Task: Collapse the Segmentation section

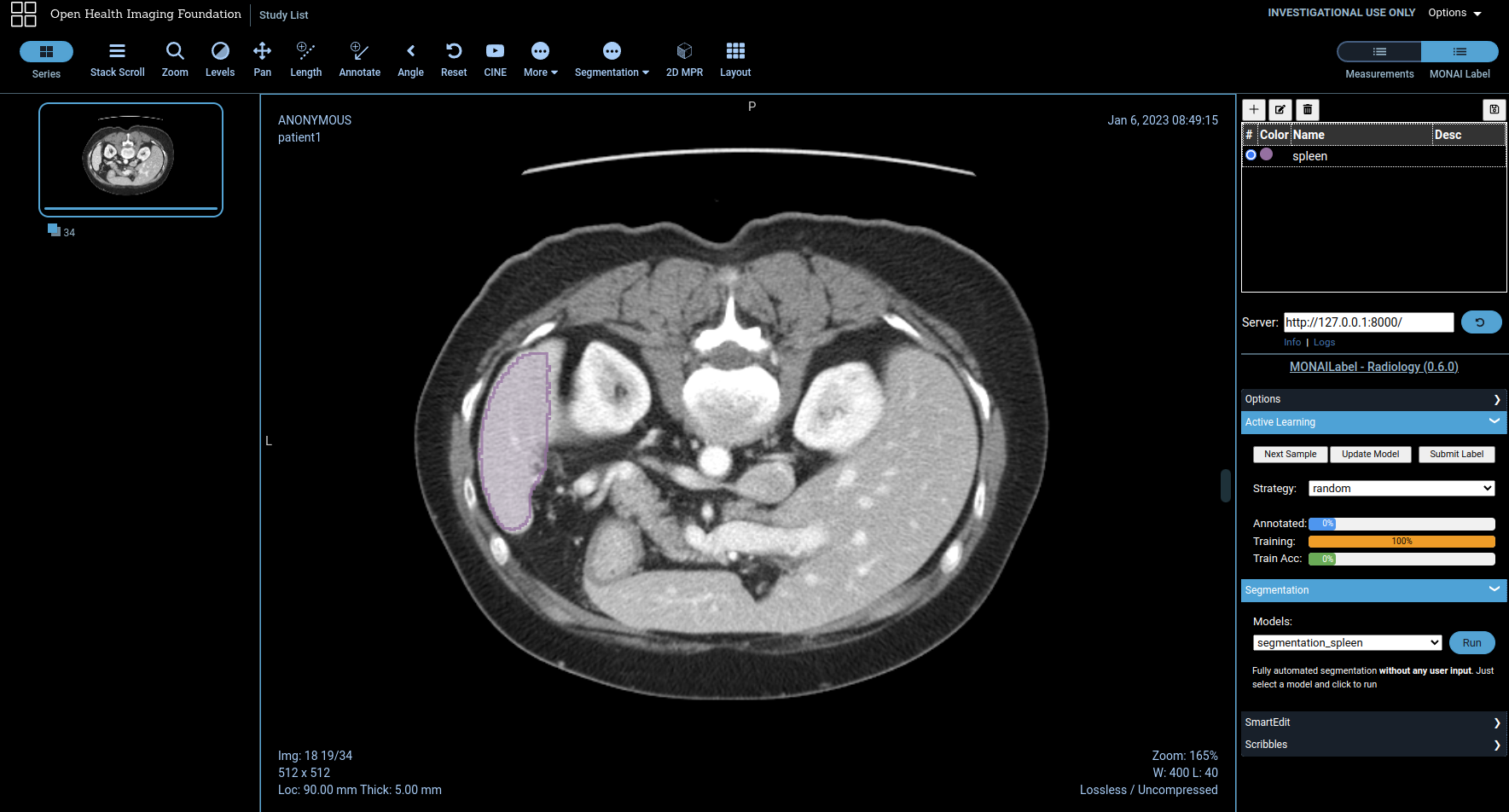Action: click(1373, 590)
